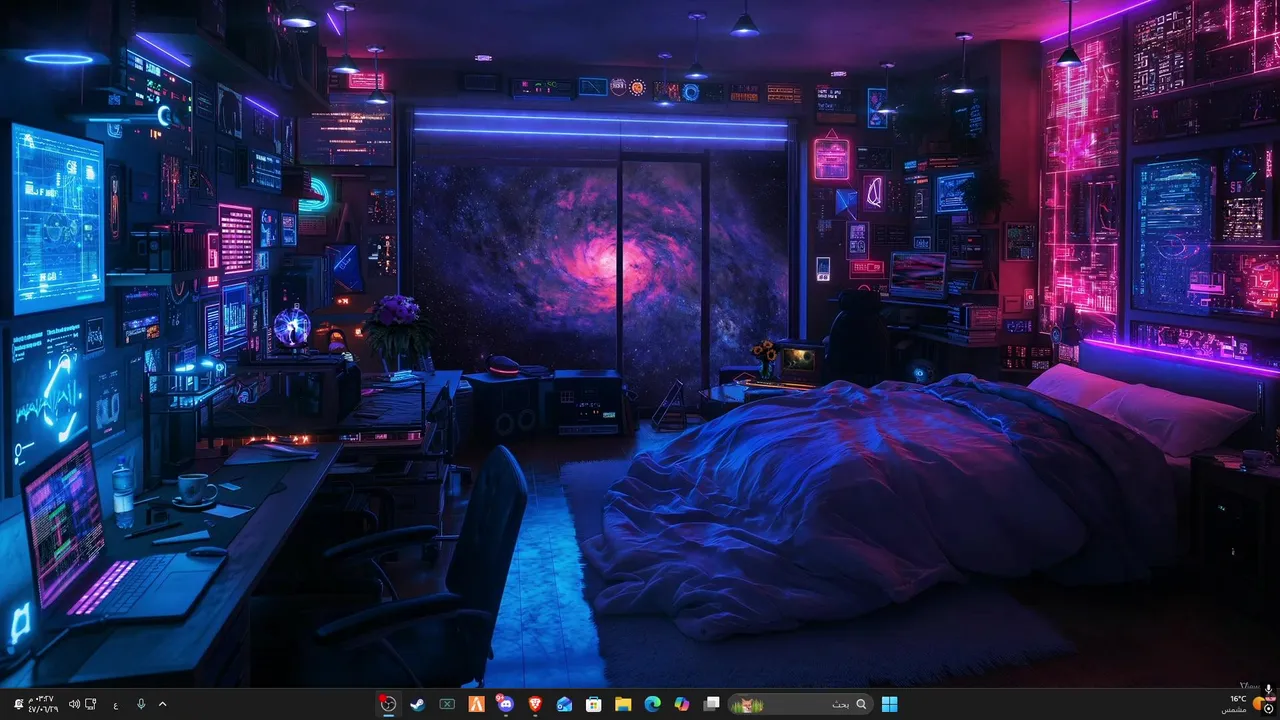1280x720 pixels.
Task: Launch Brave browser from the taskbar
Action: coord(535,704)
